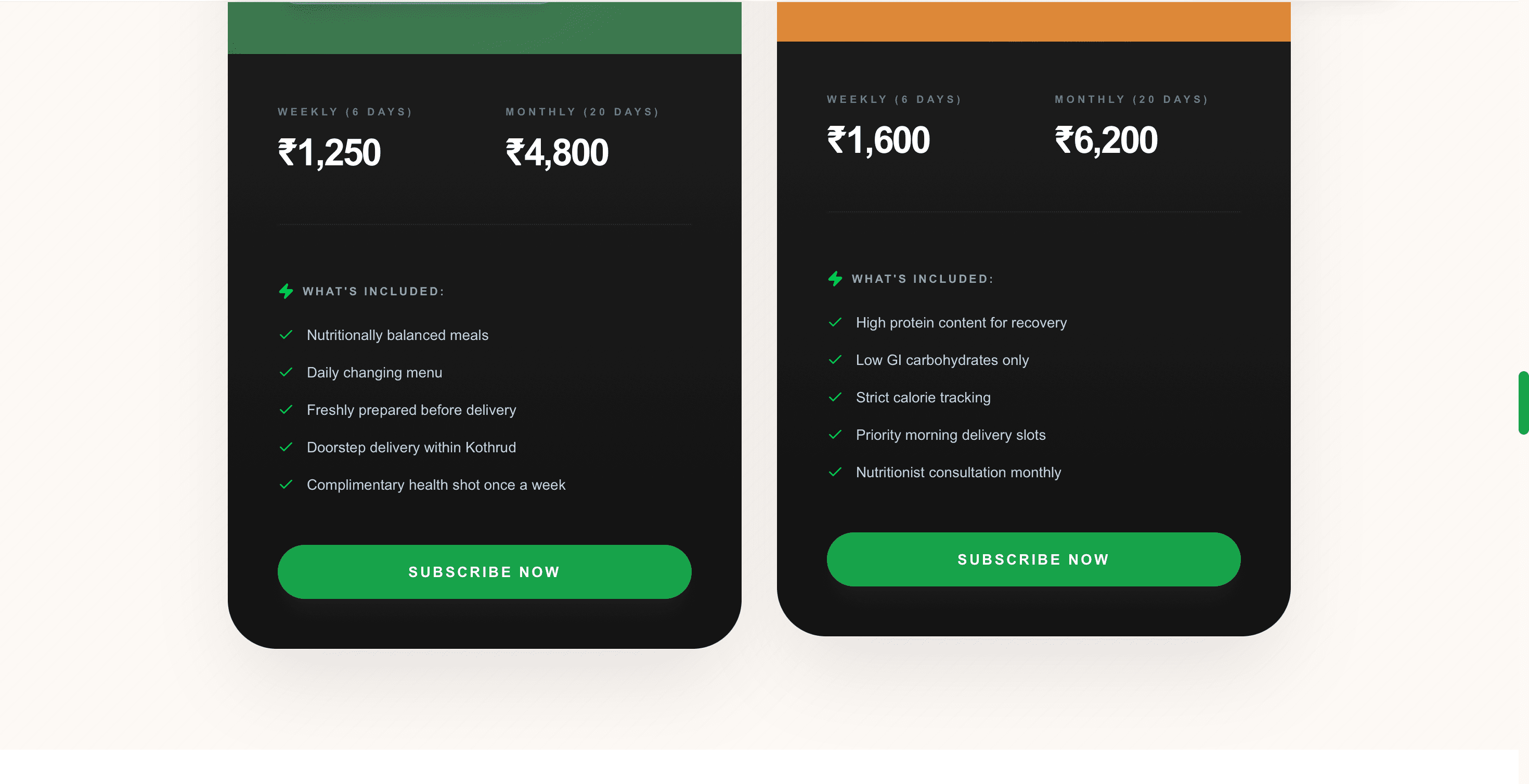Select the checkmark beside Freshly prepared before delivery
1529x784 pixels.
pos(286,410)
